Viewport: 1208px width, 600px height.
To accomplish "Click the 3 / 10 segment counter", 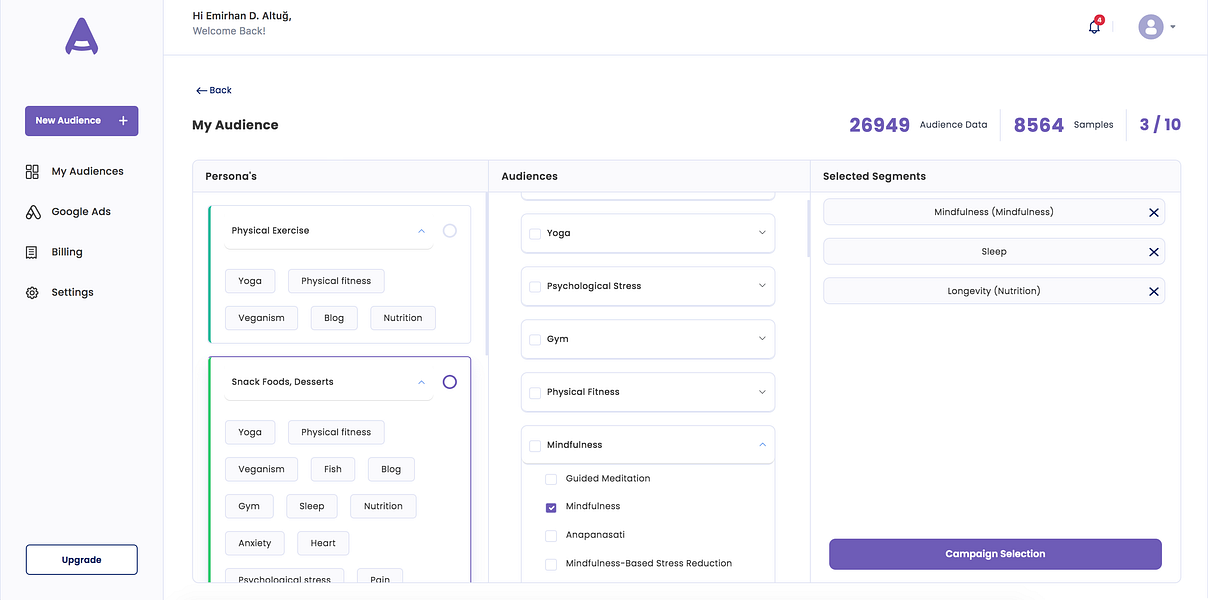I will (1160, 125).
